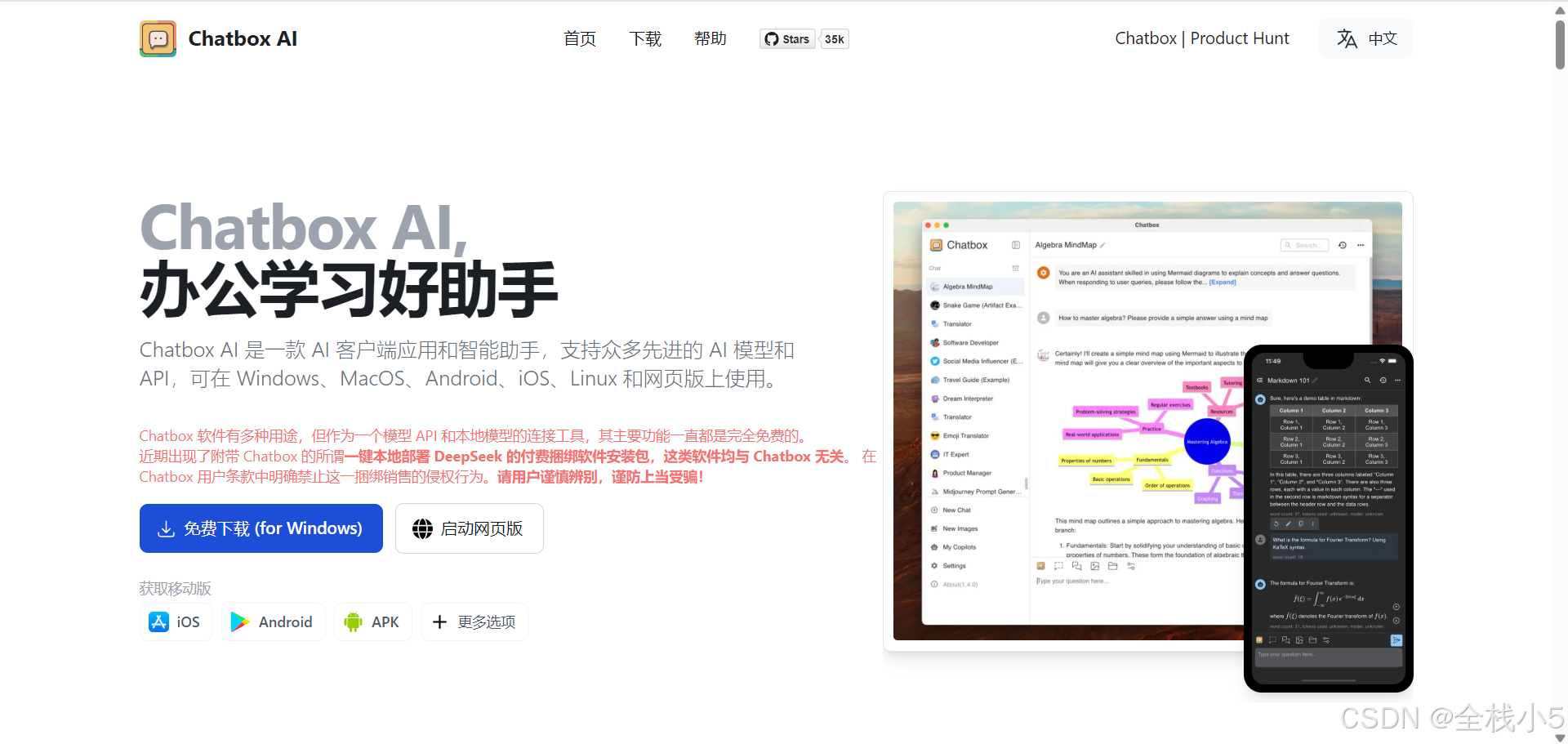
Task: Click the Chatbox AI logo icon
Action: (158, 38)
